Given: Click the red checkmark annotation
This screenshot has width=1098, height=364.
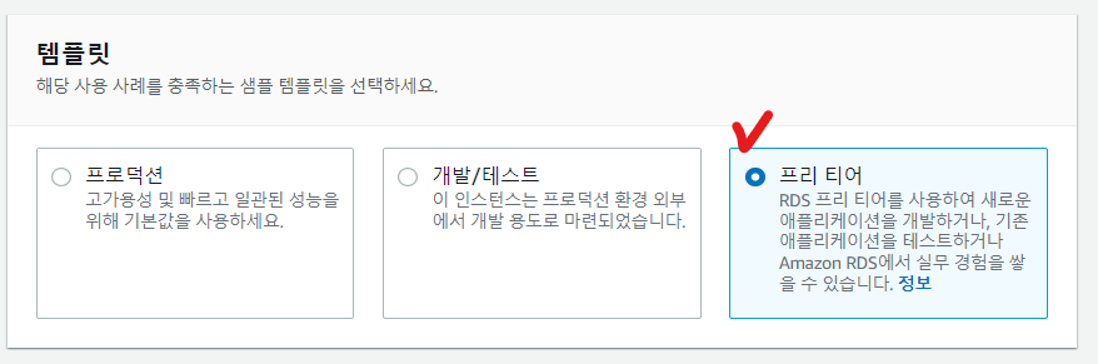Looking at the screenshot, I should coord(750,130).
